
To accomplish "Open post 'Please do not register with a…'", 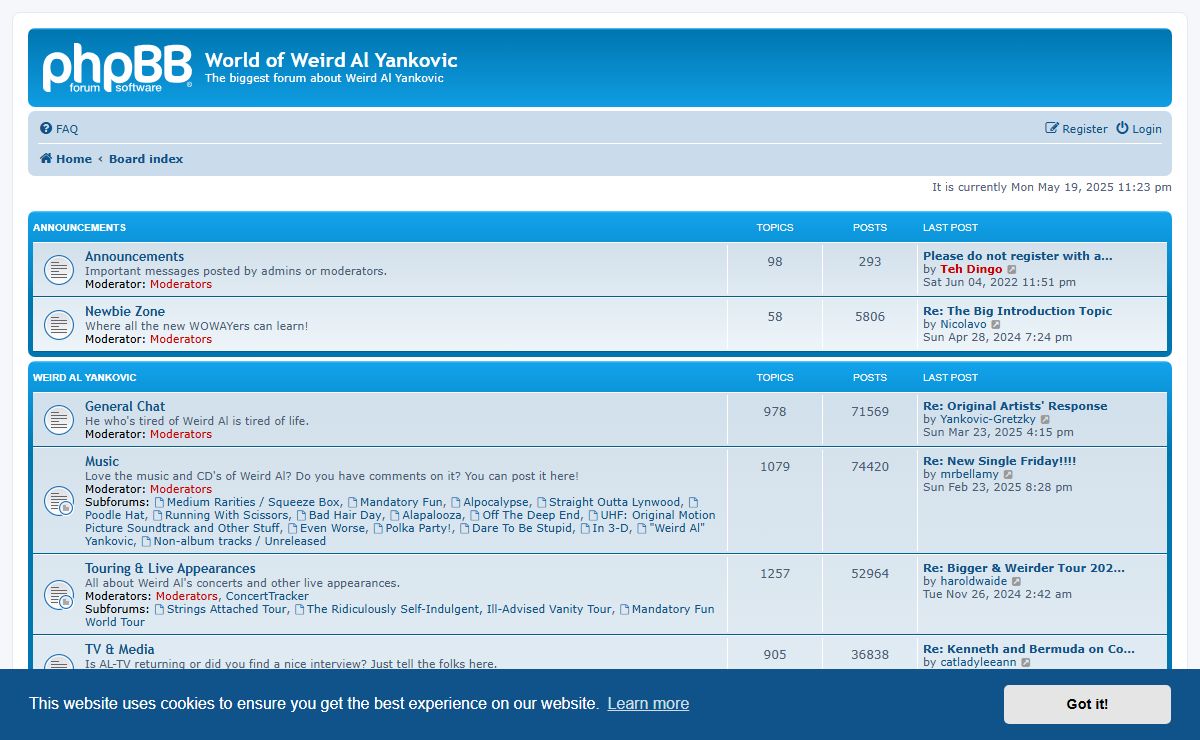I will (x=1017, y=256).
